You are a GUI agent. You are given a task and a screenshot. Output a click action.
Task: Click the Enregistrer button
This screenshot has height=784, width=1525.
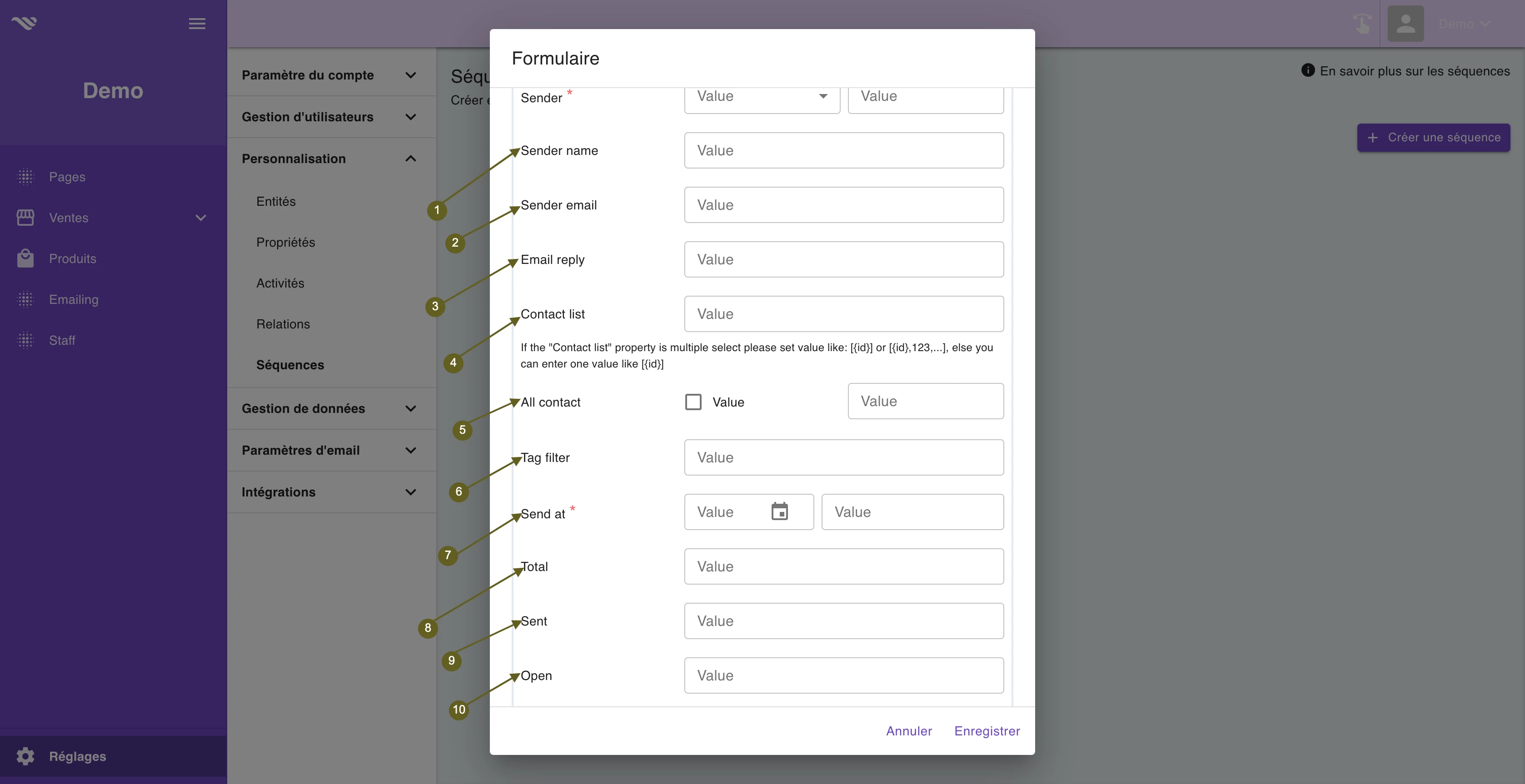point(987,731)
